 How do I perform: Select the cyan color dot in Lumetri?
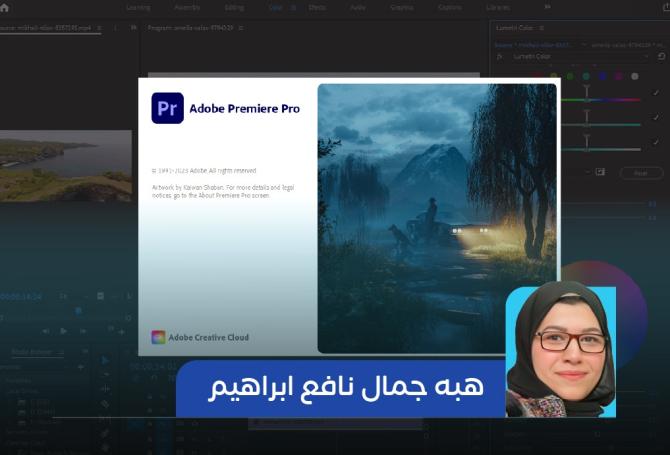pos(586,76)
